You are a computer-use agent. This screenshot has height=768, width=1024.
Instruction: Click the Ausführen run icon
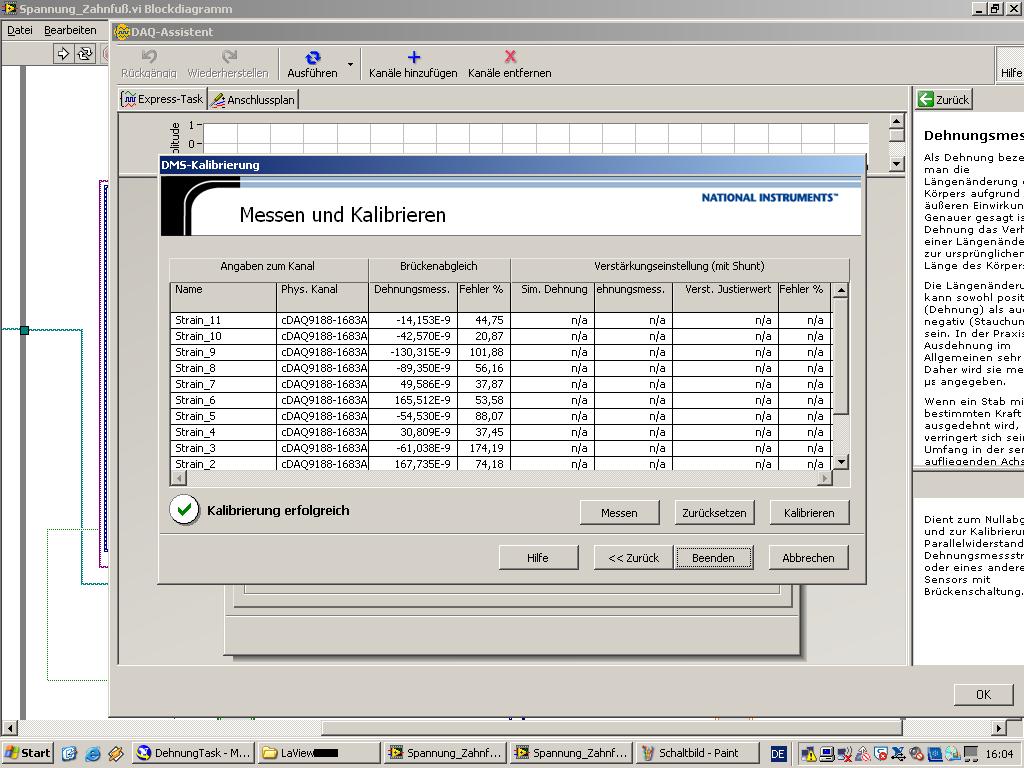point(312,58)
